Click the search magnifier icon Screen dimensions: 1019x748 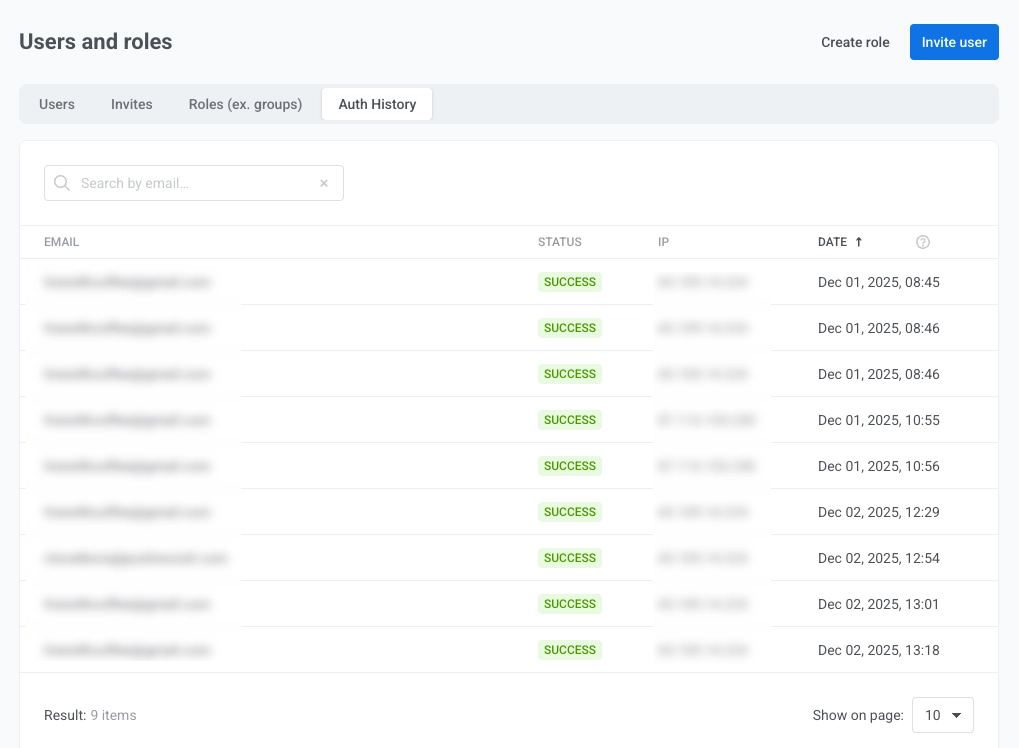(x=62, y=183)
